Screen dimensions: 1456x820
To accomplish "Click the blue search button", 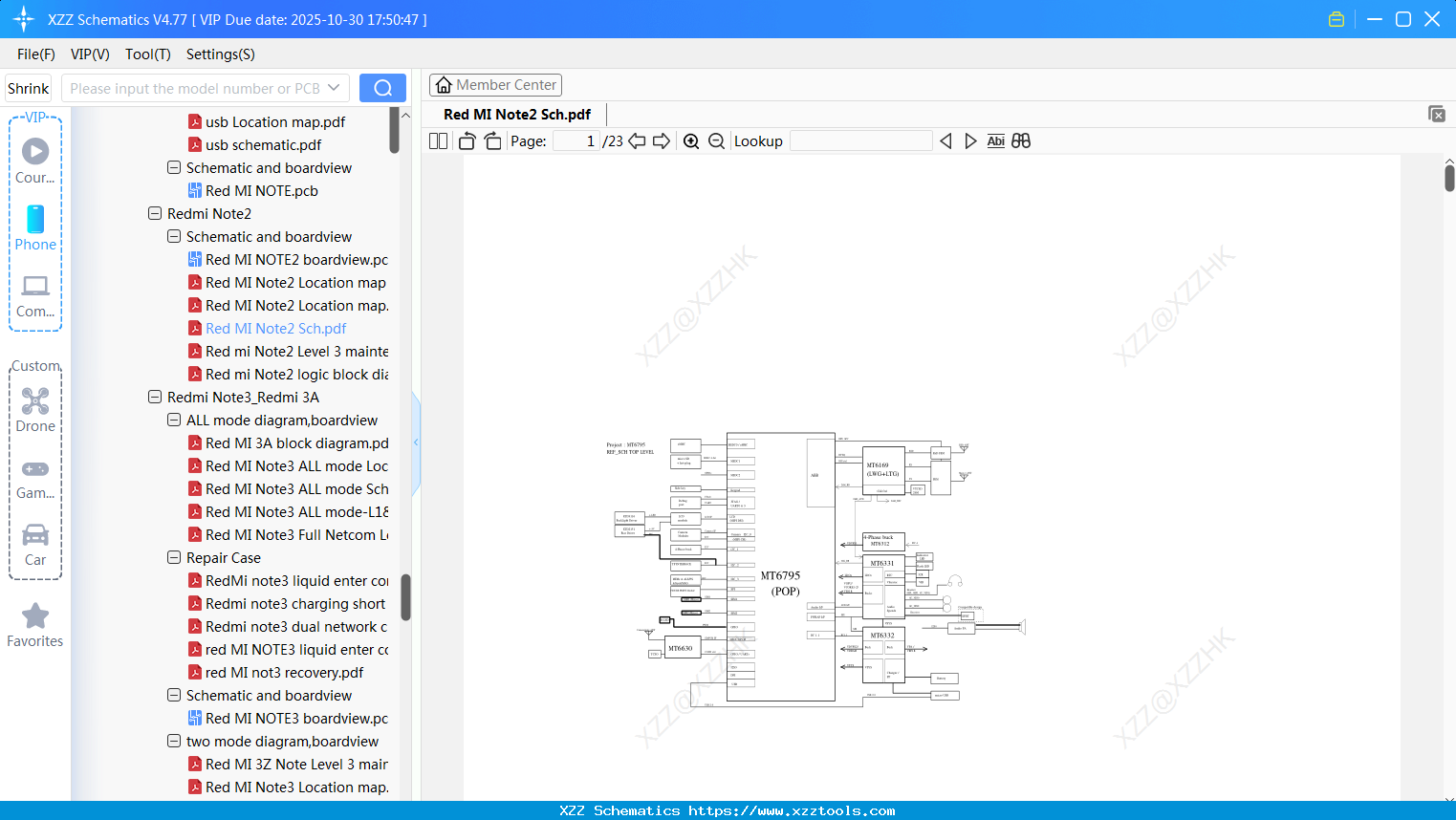I will (382, 88).
